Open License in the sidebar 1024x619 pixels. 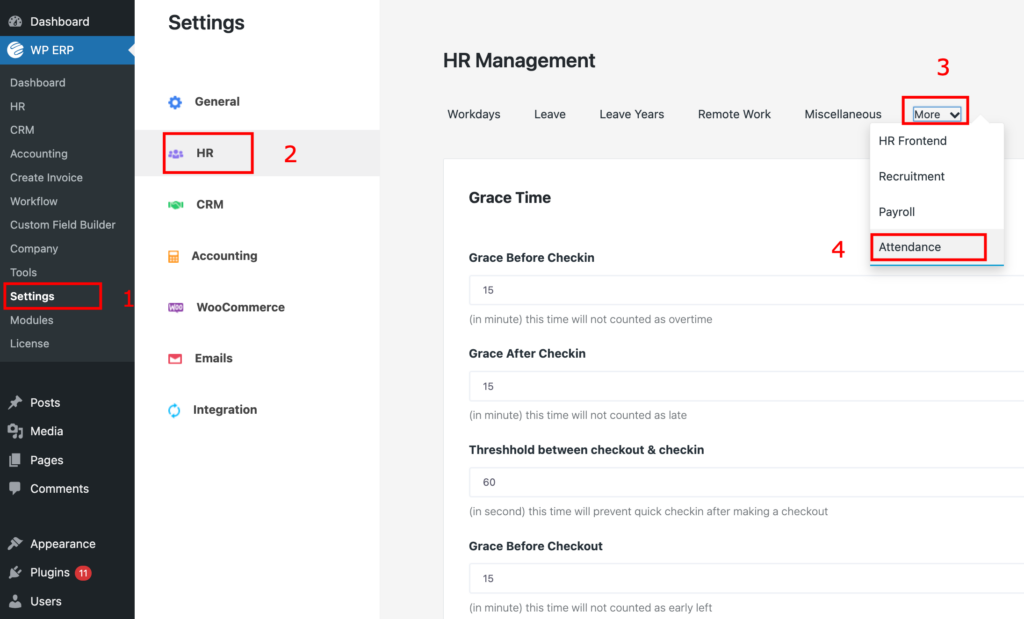[x=29, y=343]
